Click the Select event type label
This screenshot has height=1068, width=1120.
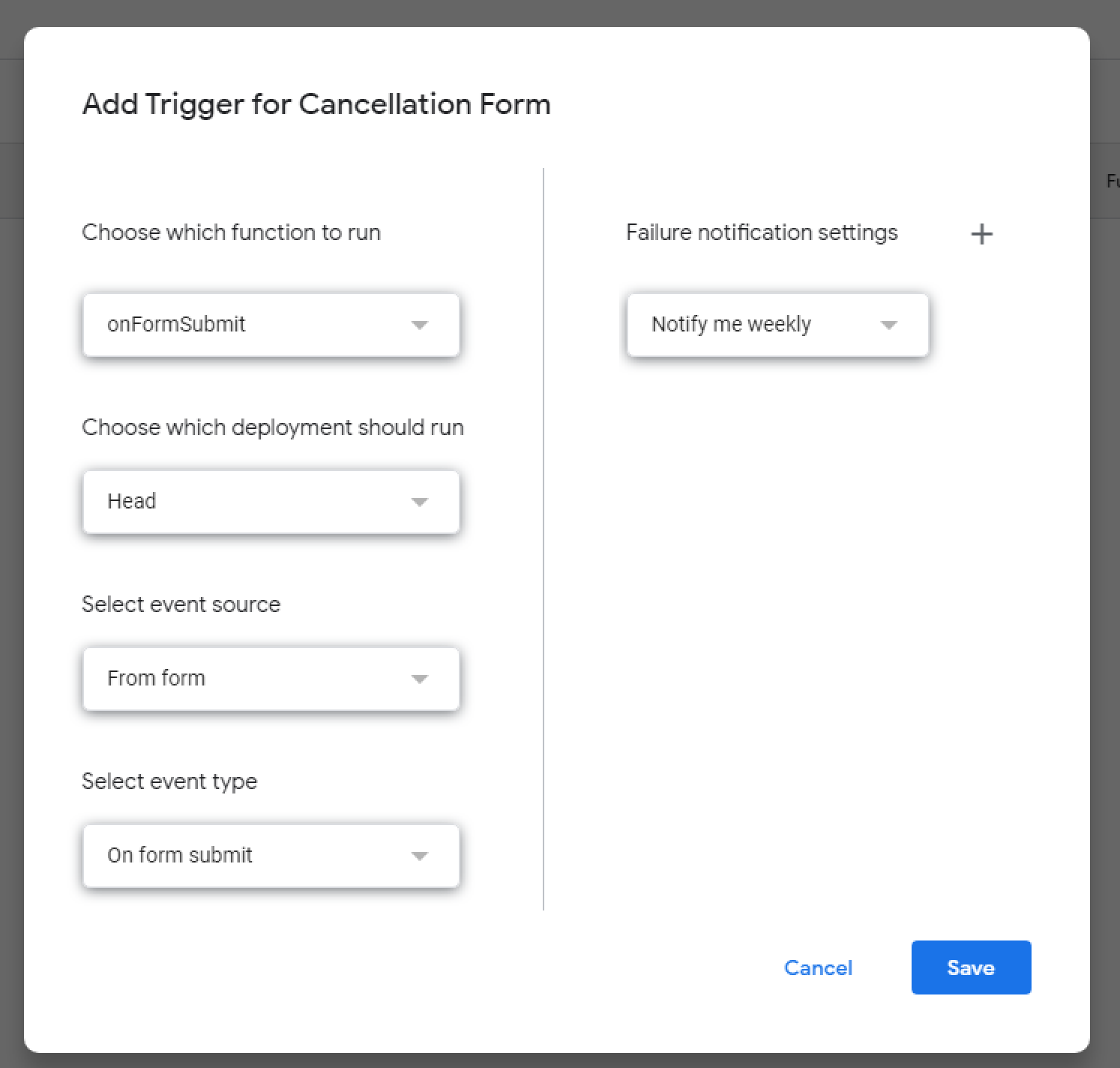[x=169, y=781]
